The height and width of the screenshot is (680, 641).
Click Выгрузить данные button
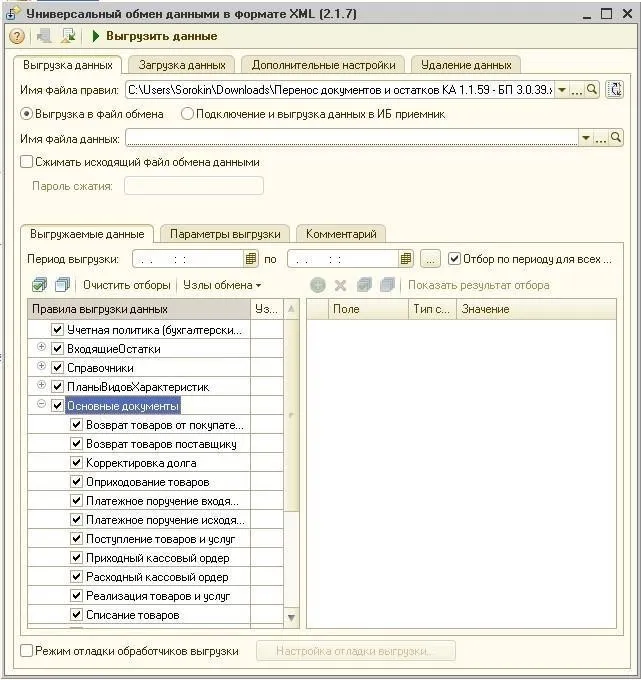(155, 36)
